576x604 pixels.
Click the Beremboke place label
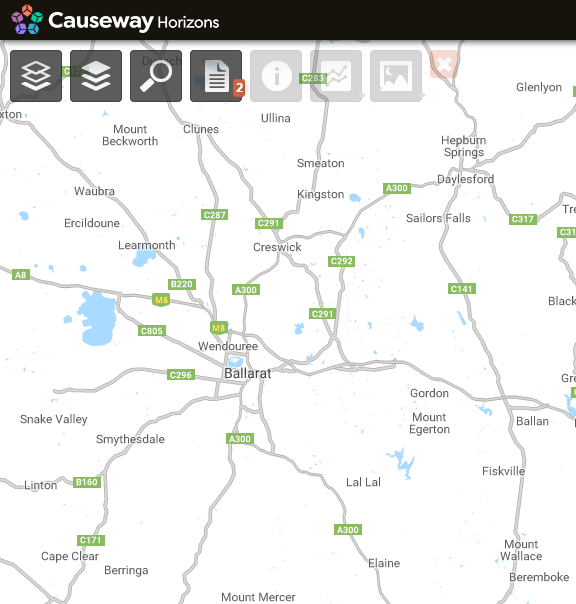[x=539, y=577]
